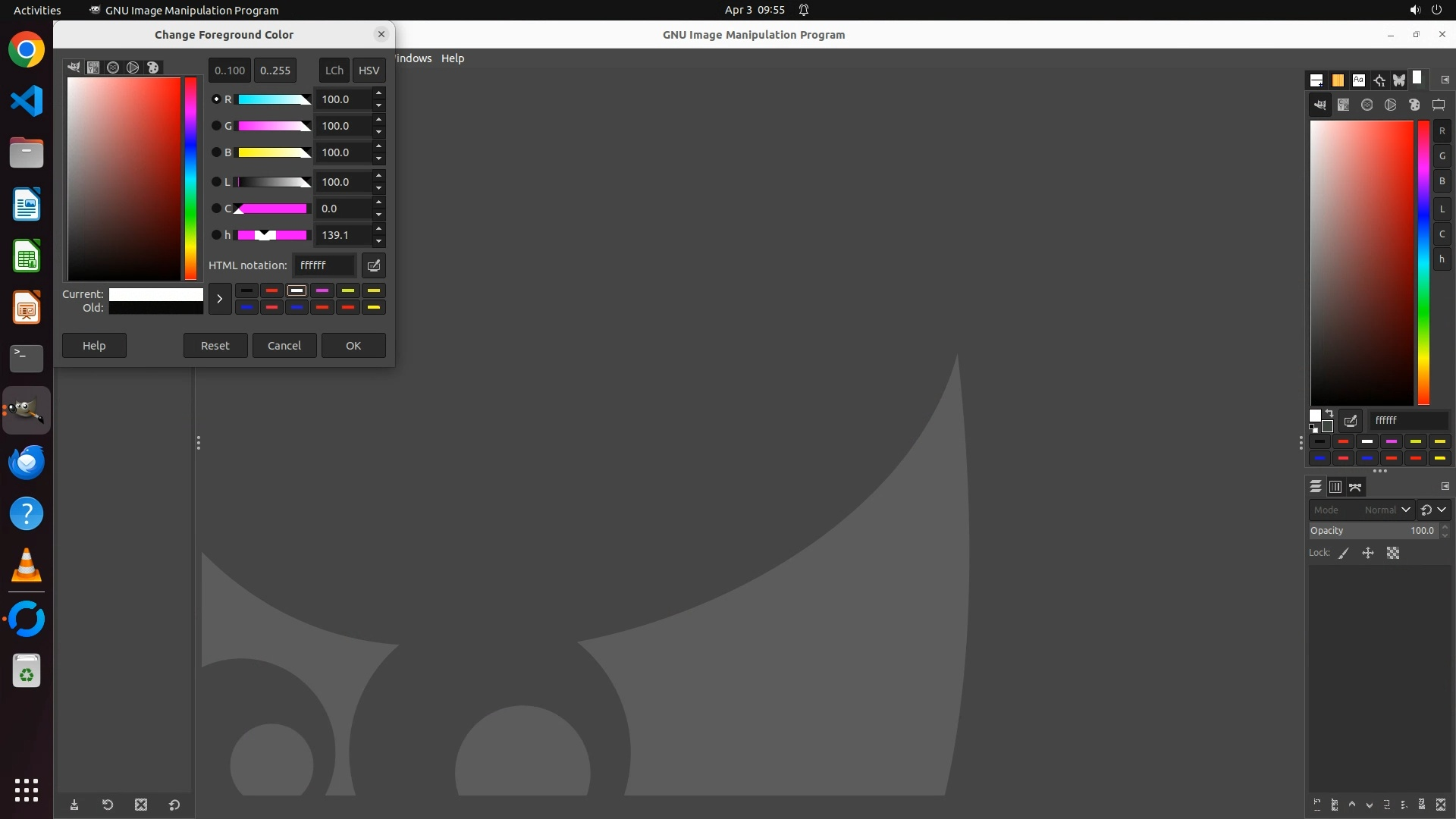
Task: Toggle lock alpha channel checkerboard icon
Action: pos(1393,554)
